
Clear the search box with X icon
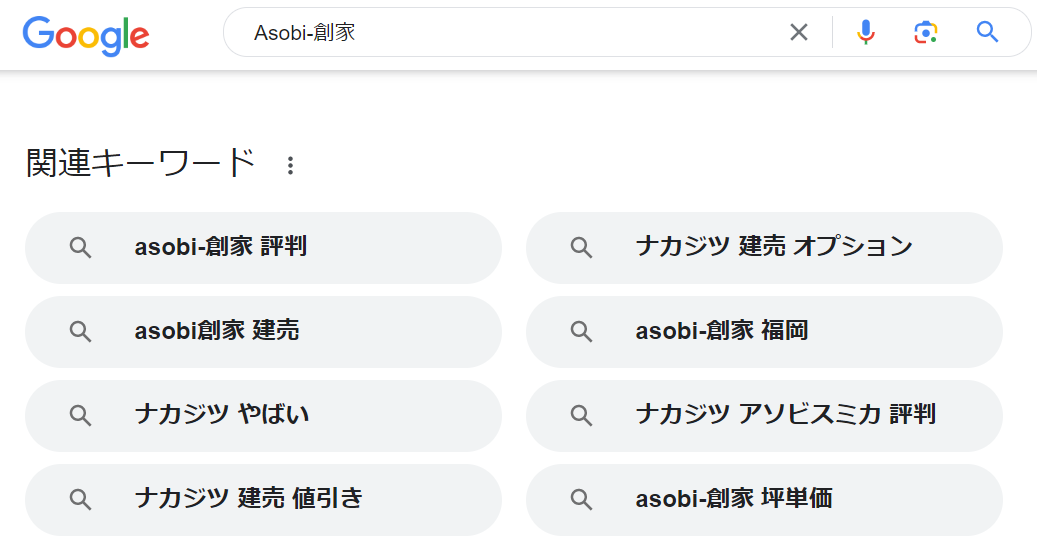(798, 33)
